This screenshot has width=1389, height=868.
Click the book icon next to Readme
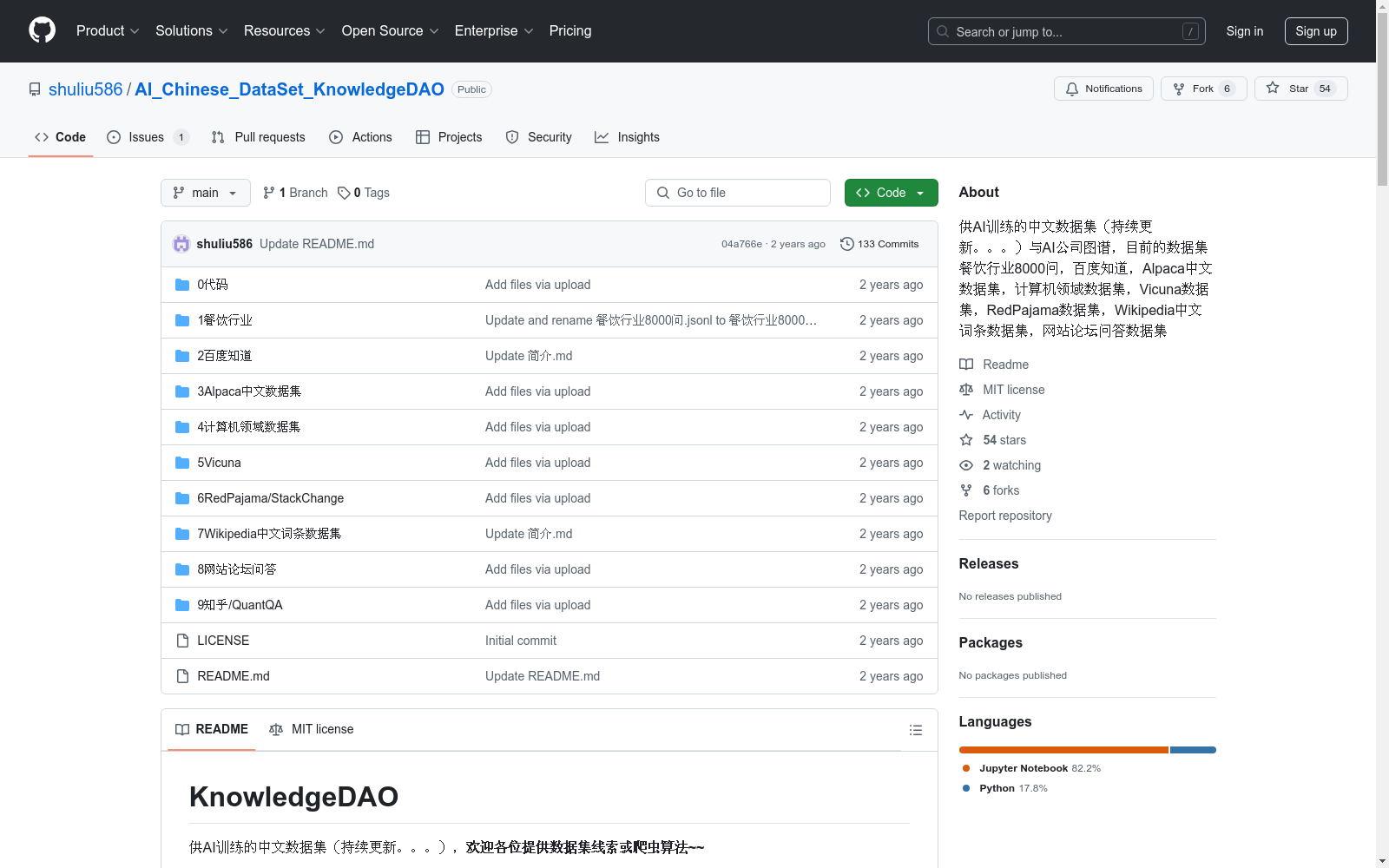tap(966, 365)
